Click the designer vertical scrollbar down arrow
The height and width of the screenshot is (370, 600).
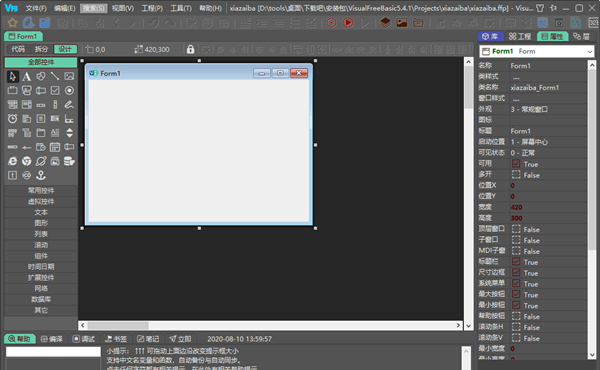[x=469, y=326]
